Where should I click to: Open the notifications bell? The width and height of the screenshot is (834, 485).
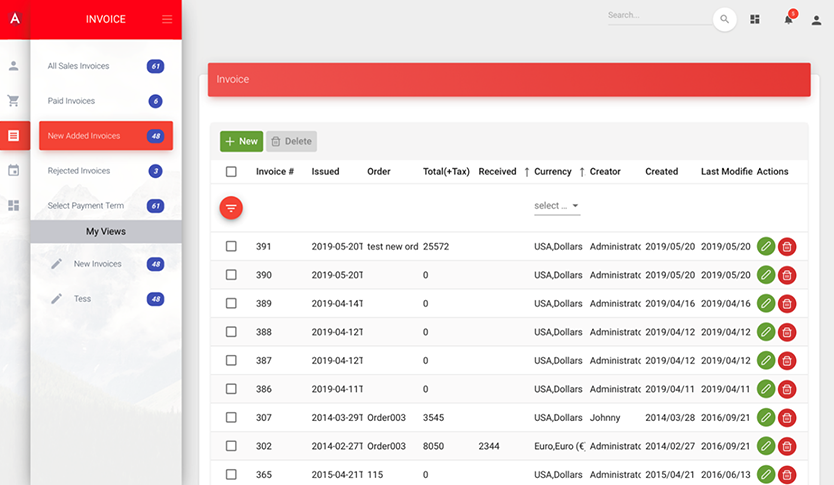point(788,20)
